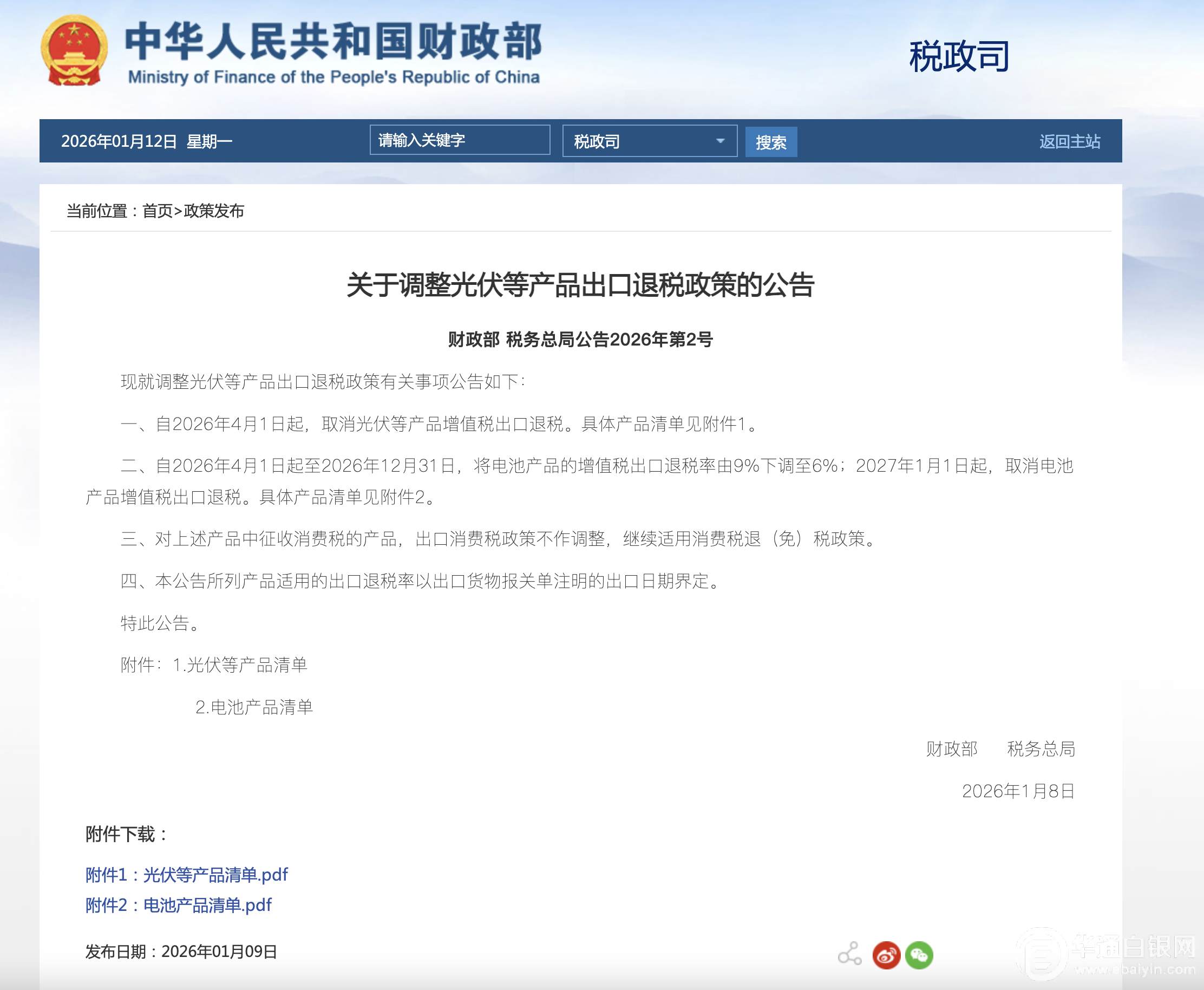Viewport: 1204px width, 990px height.
Task: Open 政策发布 breadcrumb item
Action: [214, 211]
